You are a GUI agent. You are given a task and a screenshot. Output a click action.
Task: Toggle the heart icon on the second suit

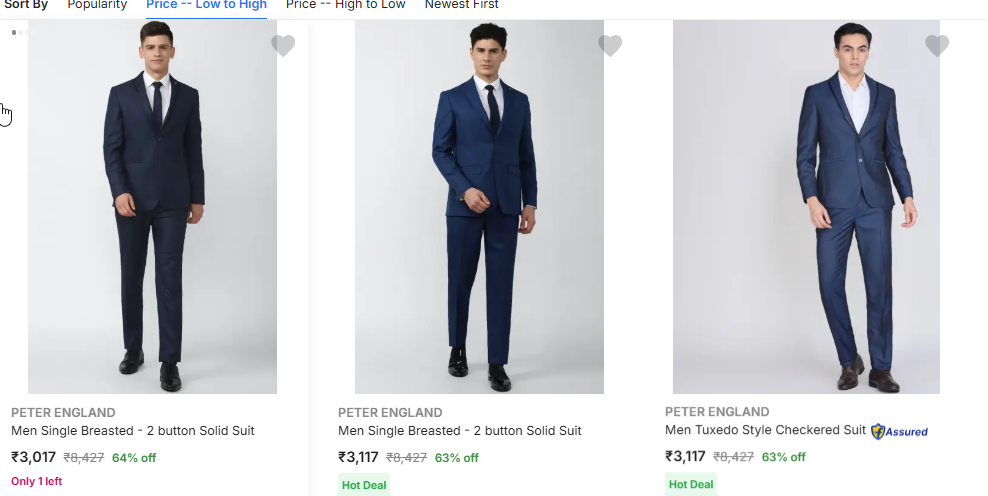pos(610,46)
